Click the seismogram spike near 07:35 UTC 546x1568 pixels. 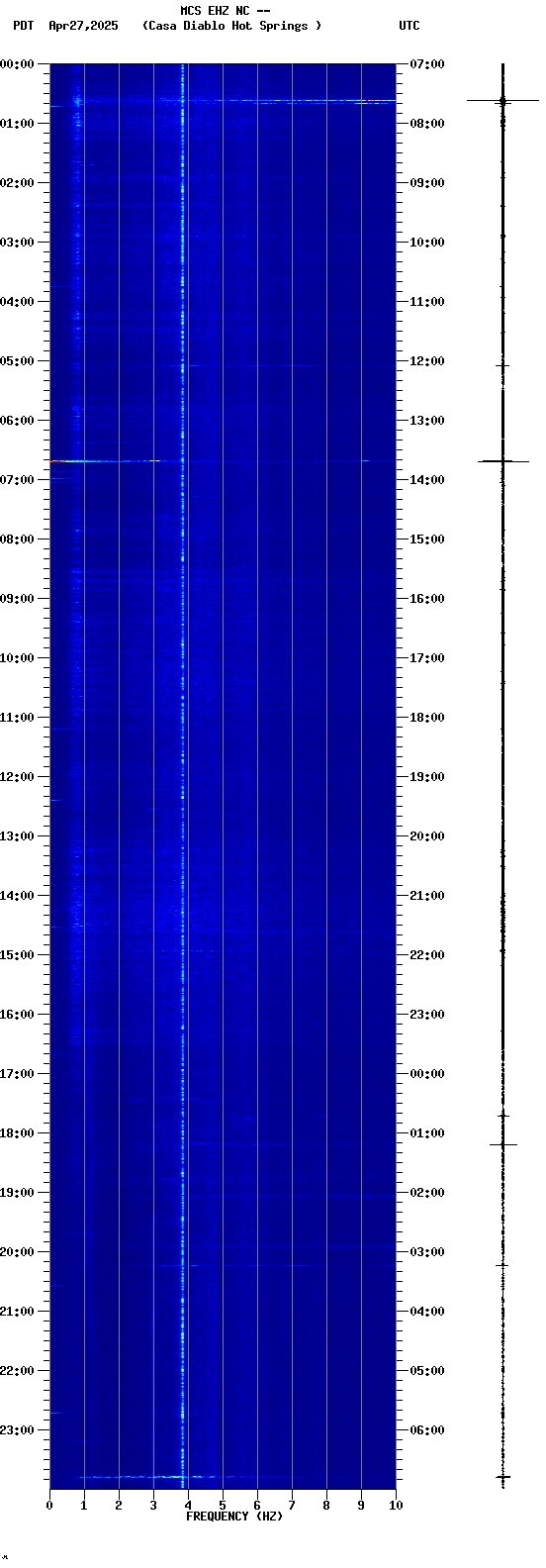(503, 100)
